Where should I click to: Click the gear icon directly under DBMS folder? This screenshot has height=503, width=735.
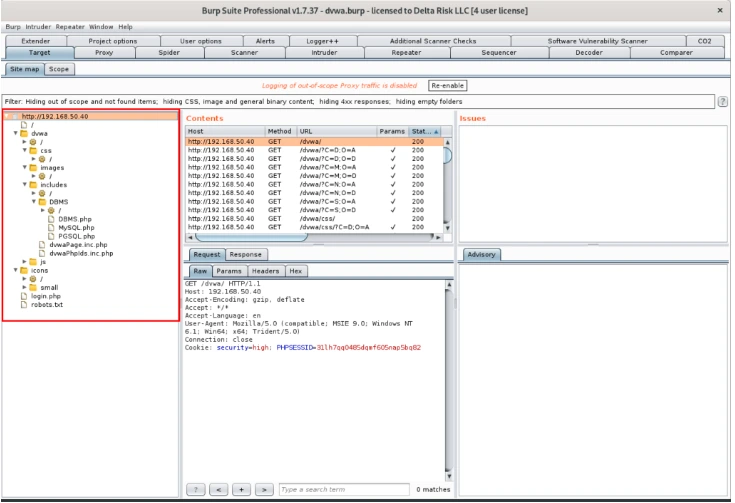(51, 210)
